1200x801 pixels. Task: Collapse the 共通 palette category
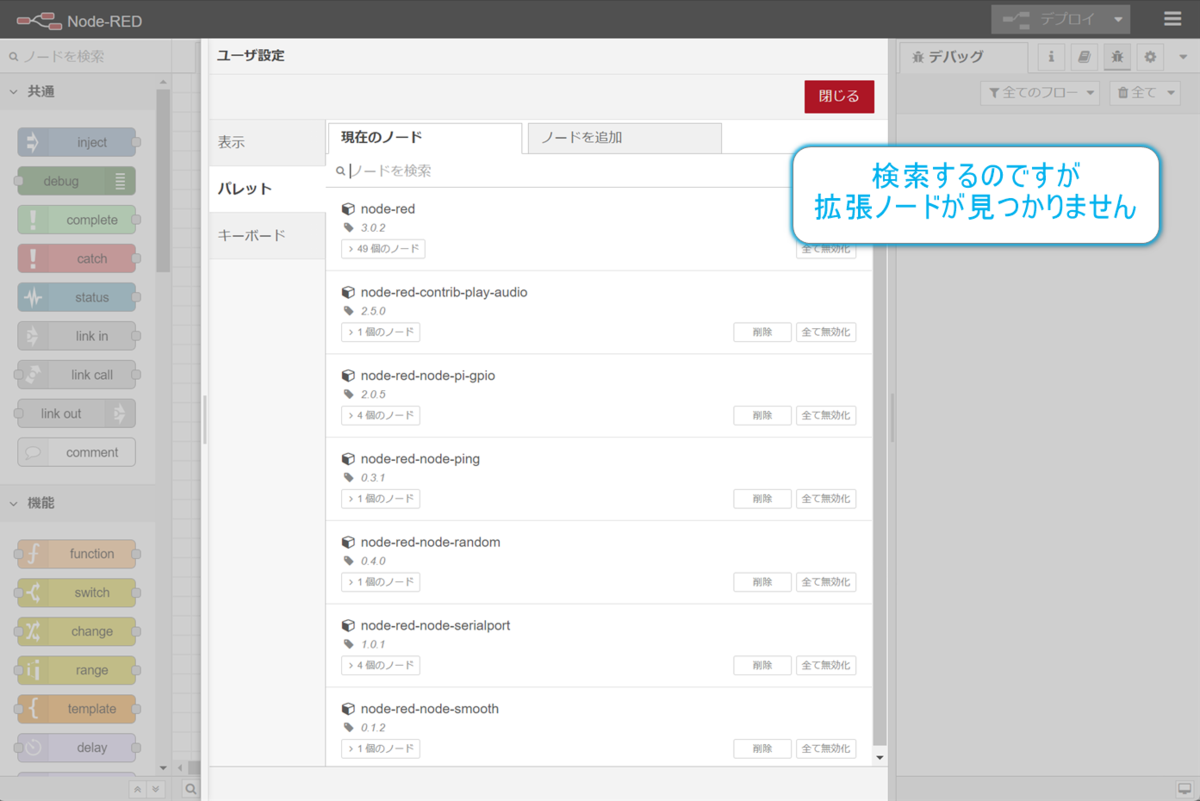point(78,91)
